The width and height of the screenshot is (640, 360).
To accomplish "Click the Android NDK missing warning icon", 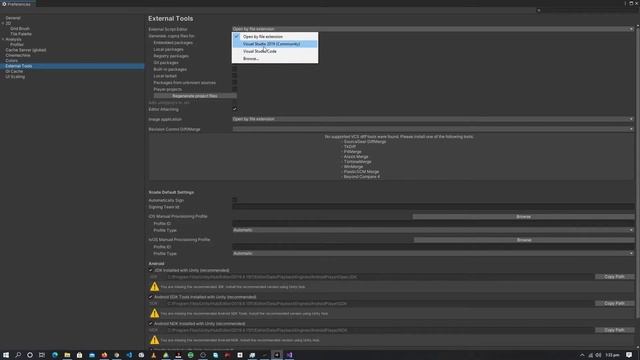I will point(154,340).
